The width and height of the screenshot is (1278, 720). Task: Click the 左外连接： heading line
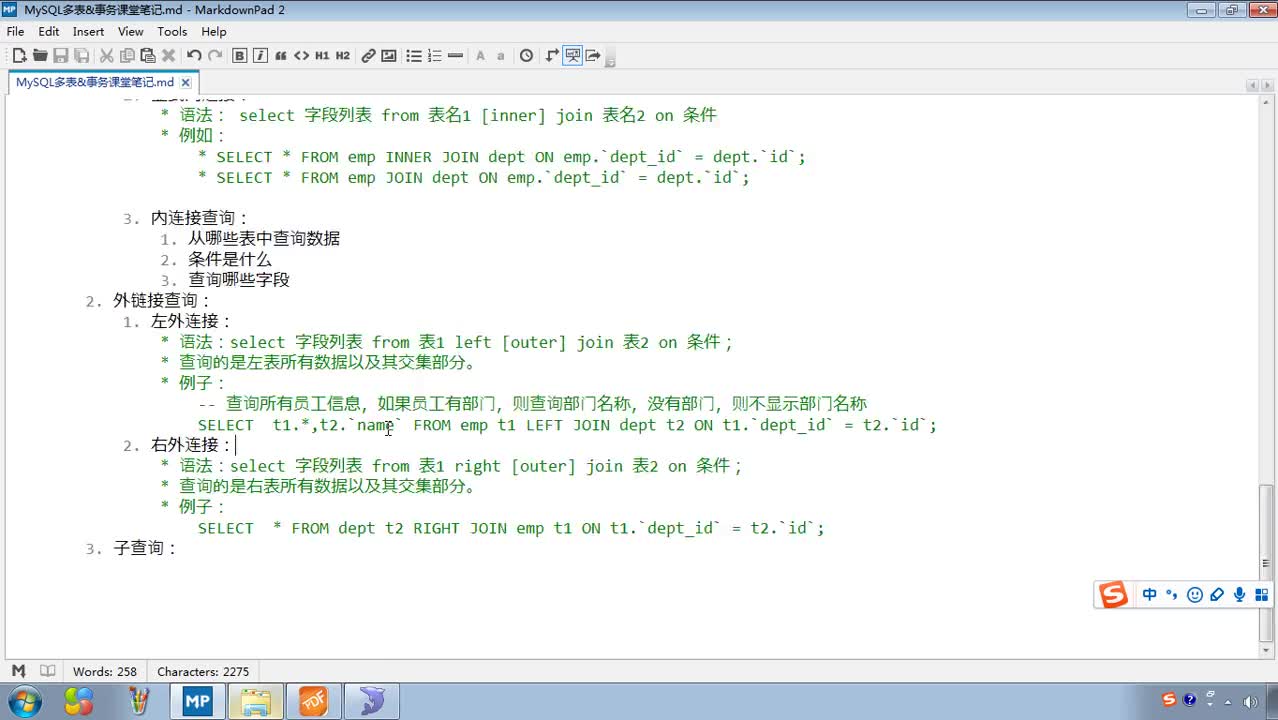coord(191,321)
